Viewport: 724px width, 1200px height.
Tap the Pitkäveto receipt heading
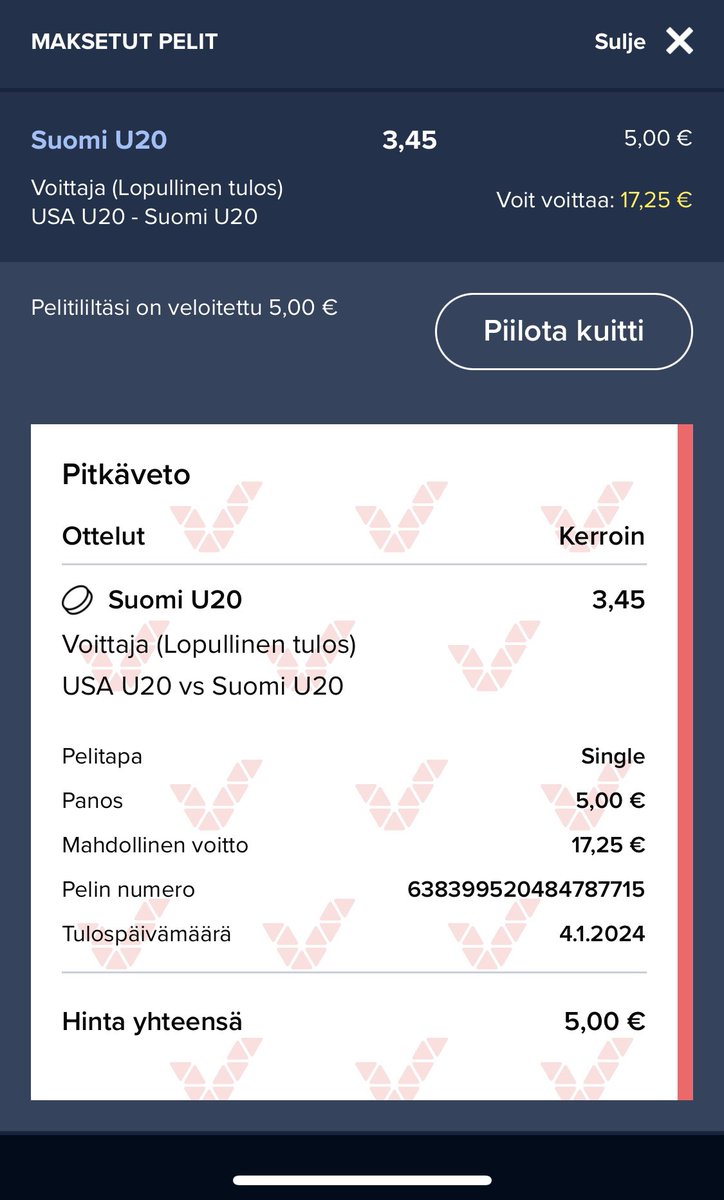(126, 474)
